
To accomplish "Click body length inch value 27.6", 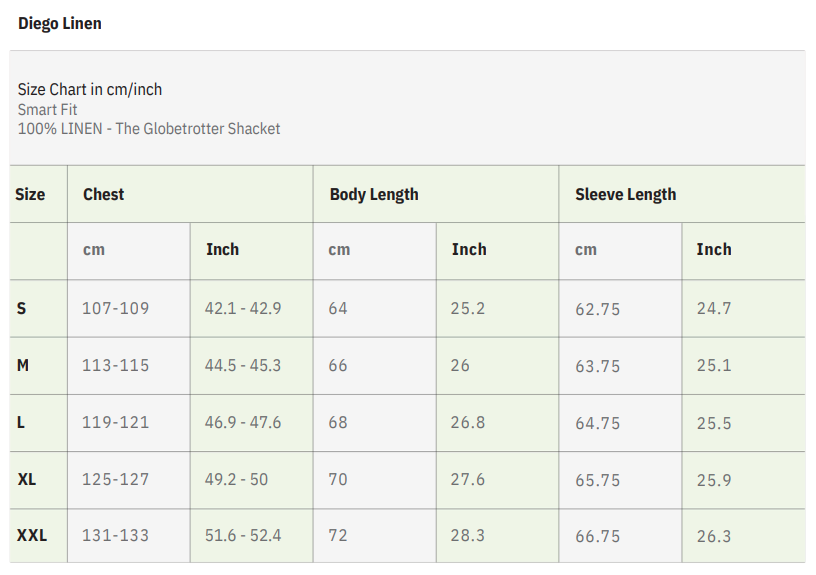I will click(x=467, y=479).
